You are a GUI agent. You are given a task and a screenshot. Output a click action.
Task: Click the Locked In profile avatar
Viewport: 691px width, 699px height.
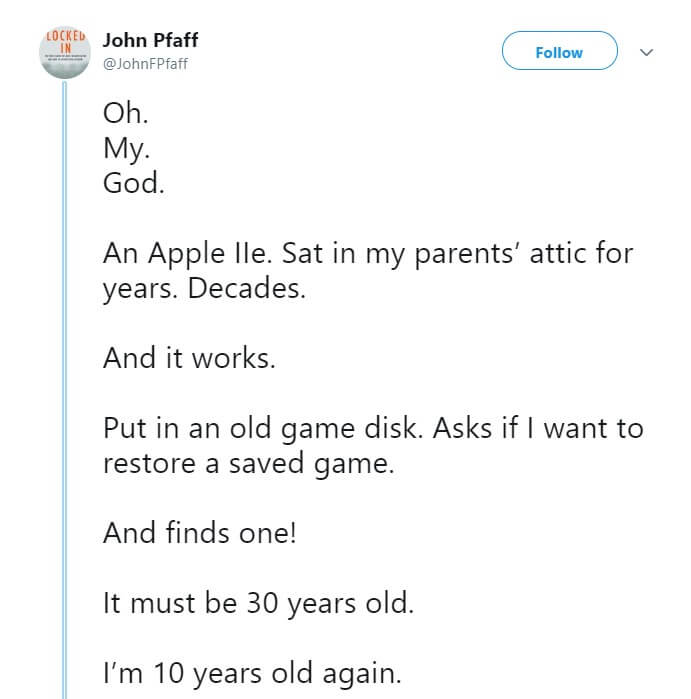tap(62, 50)
